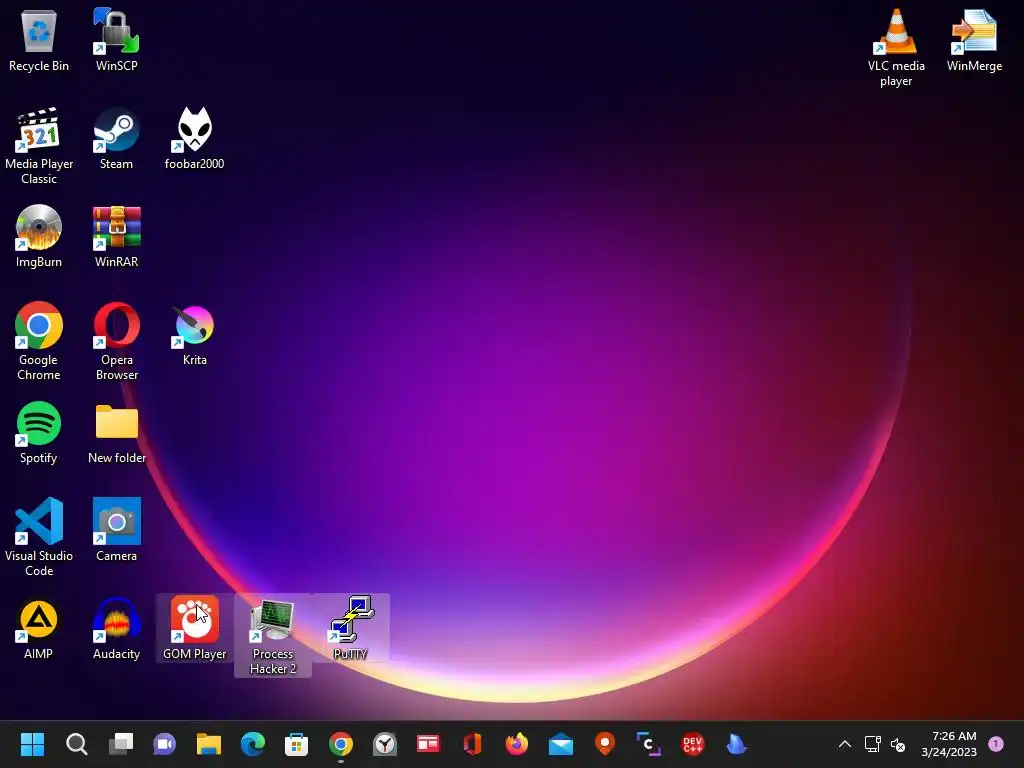
Task: Select the Krita desktop icon
Action: 195,334
